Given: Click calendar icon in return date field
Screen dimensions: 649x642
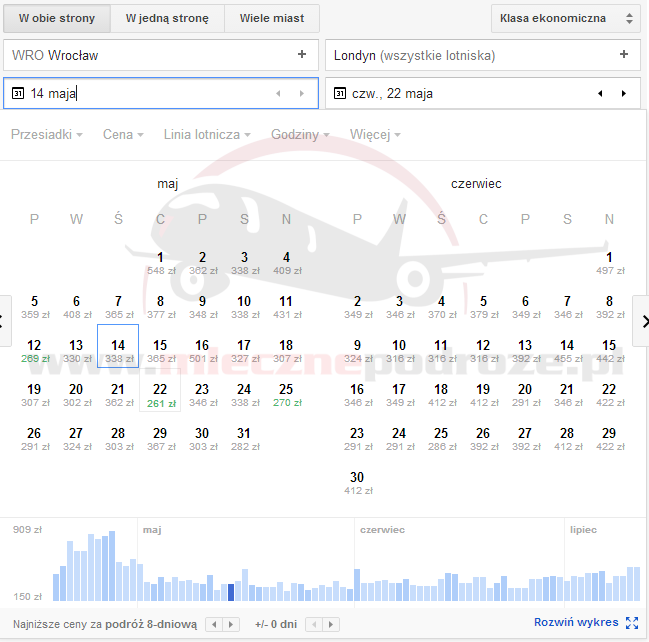Looking at the screenshot, I should point(339,93).
